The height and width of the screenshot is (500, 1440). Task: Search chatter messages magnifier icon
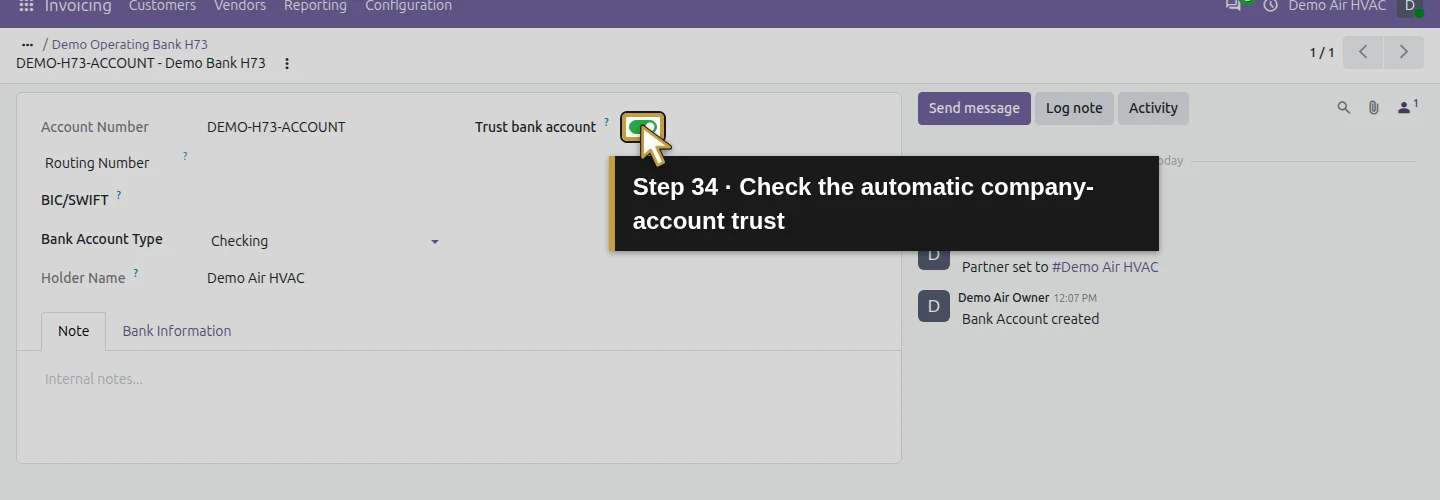1344,108
